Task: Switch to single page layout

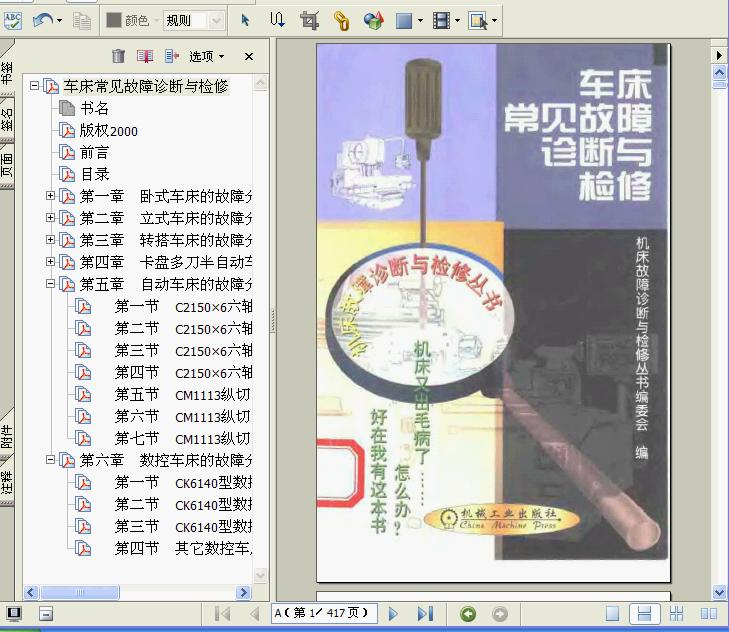Action: pos(612,614)
